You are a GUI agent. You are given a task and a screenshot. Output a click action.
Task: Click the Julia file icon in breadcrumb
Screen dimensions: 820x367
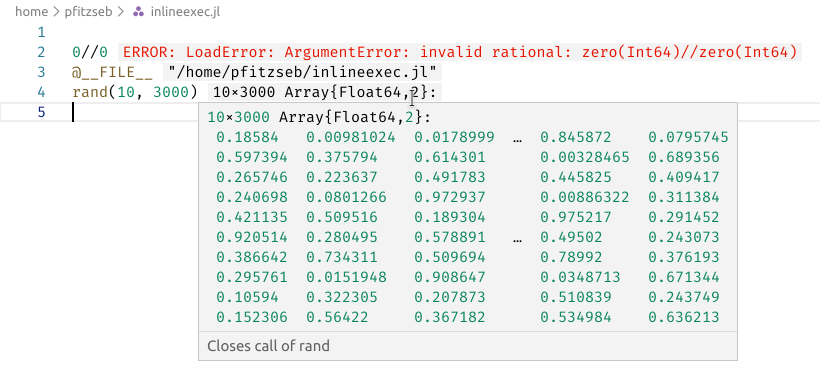click(139, 12)
